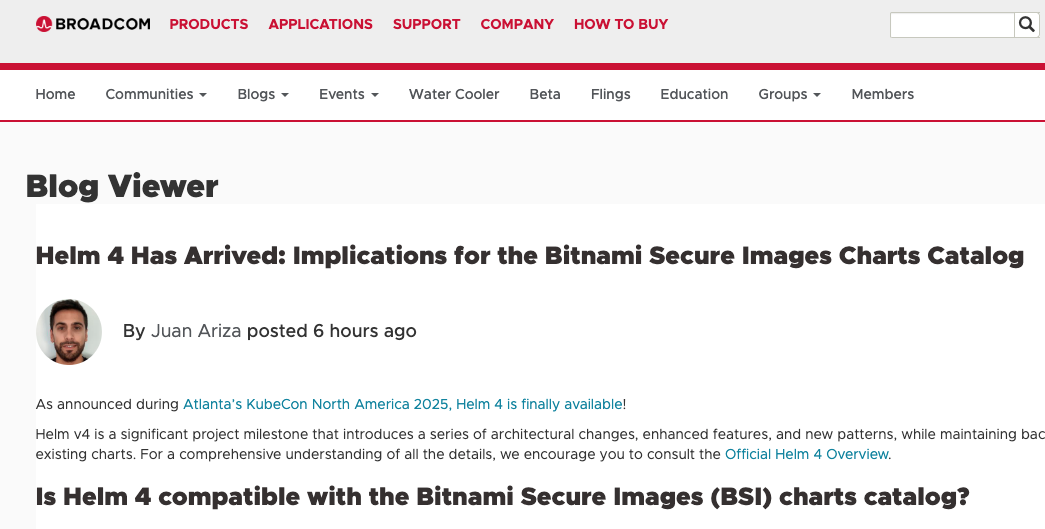
Task: Open the Education section
Action: point(694,94)
